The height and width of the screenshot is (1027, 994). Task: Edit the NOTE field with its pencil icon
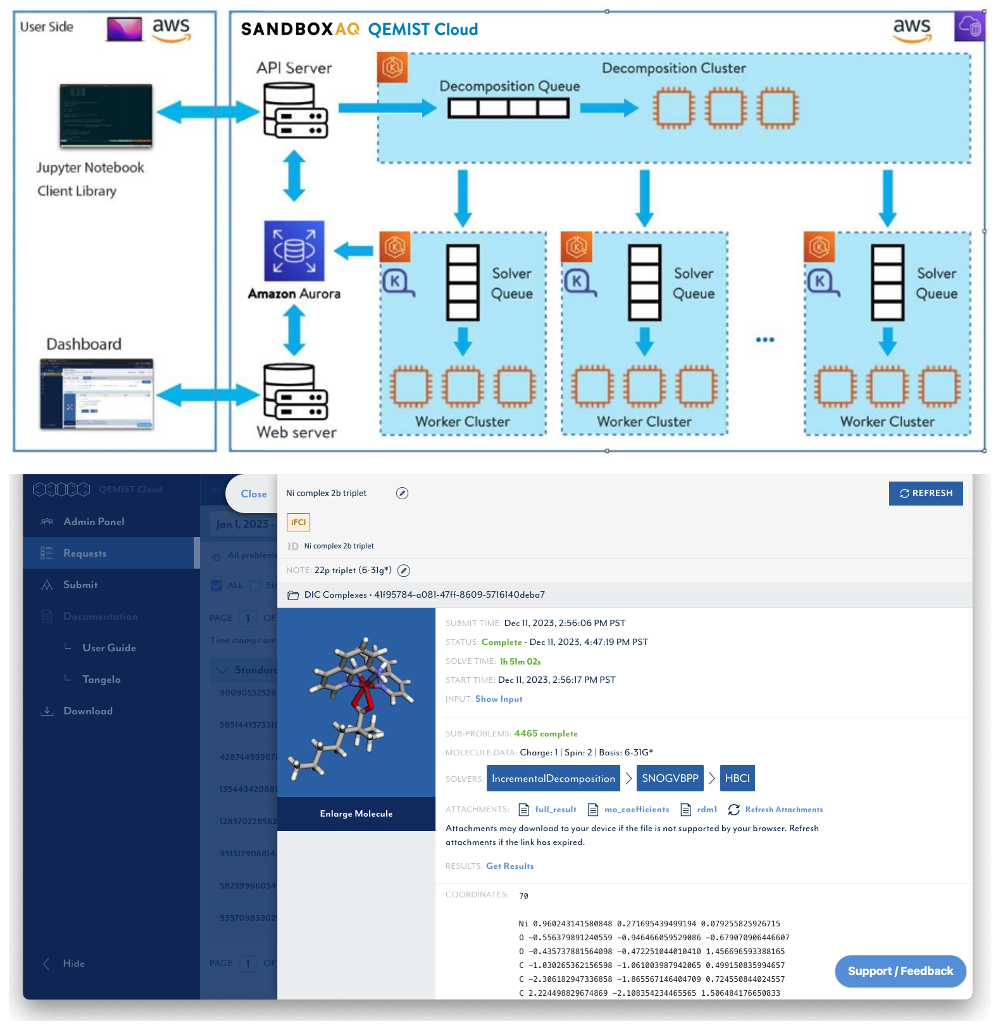pyautogui.click(x=403, y=570)
